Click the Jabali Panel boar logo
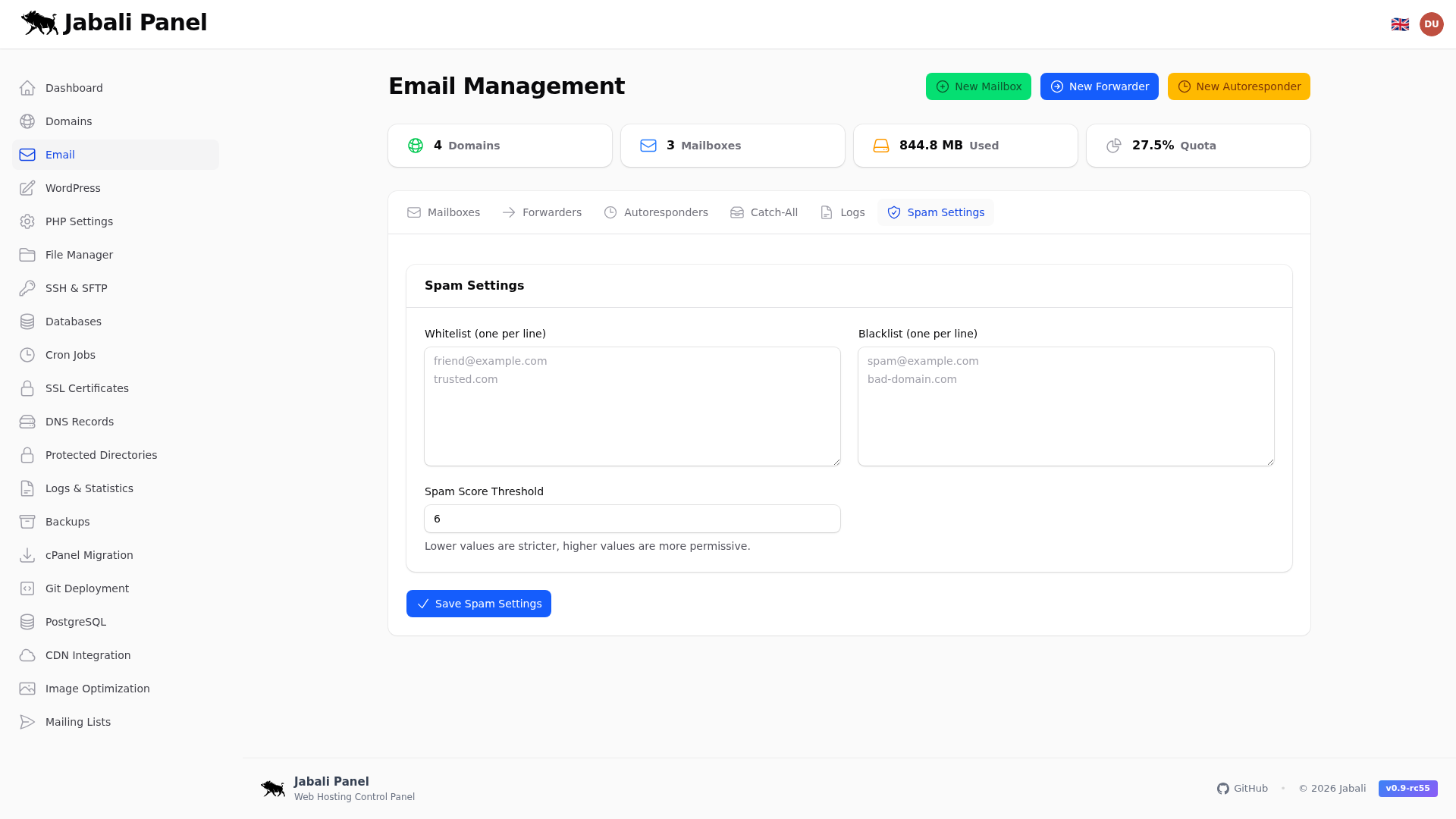Viewport: 1456px width, 819px height. click(x=39, y=23)
